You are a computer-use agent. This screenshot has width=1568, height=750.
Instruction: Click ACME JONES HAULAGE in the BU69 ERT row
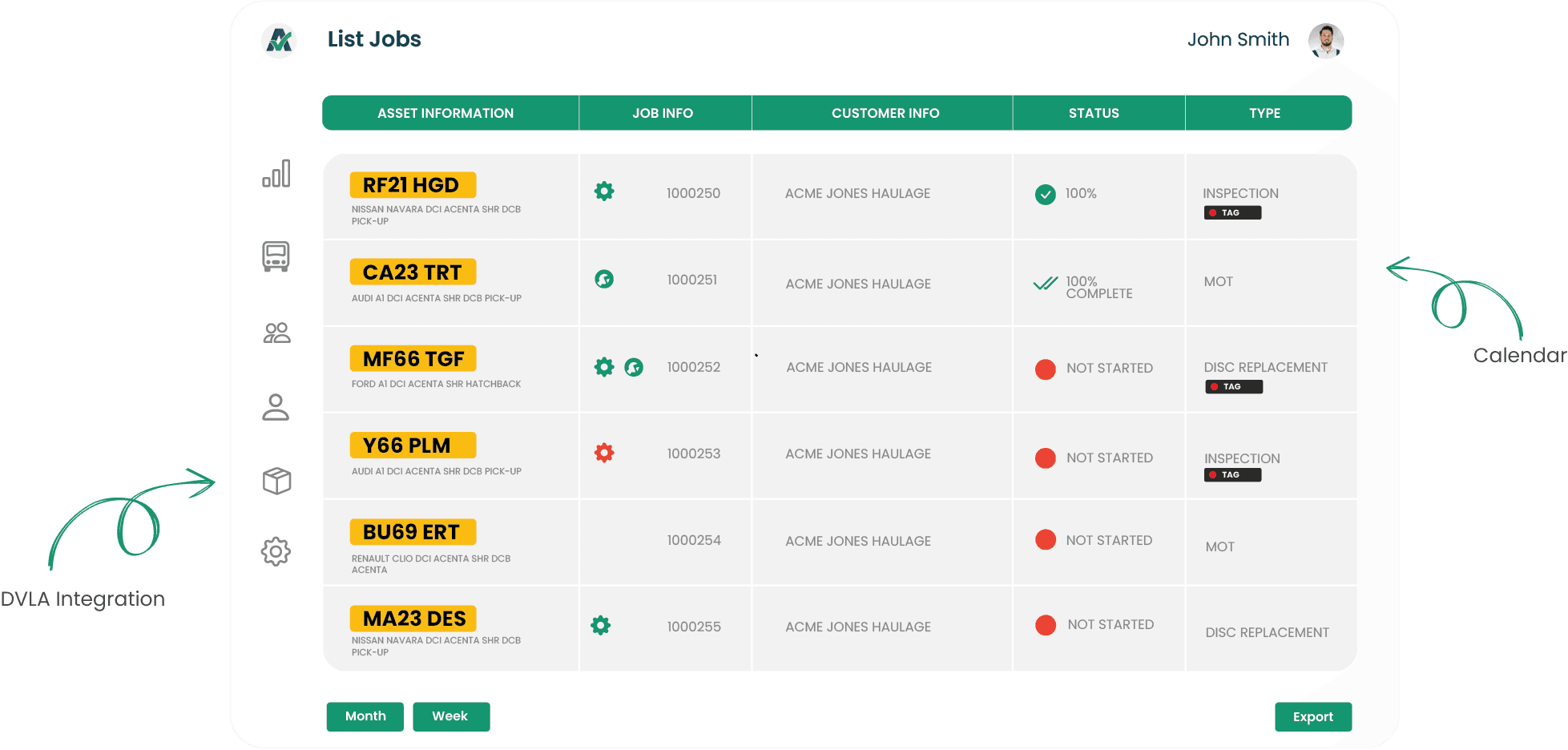[858, 541]
